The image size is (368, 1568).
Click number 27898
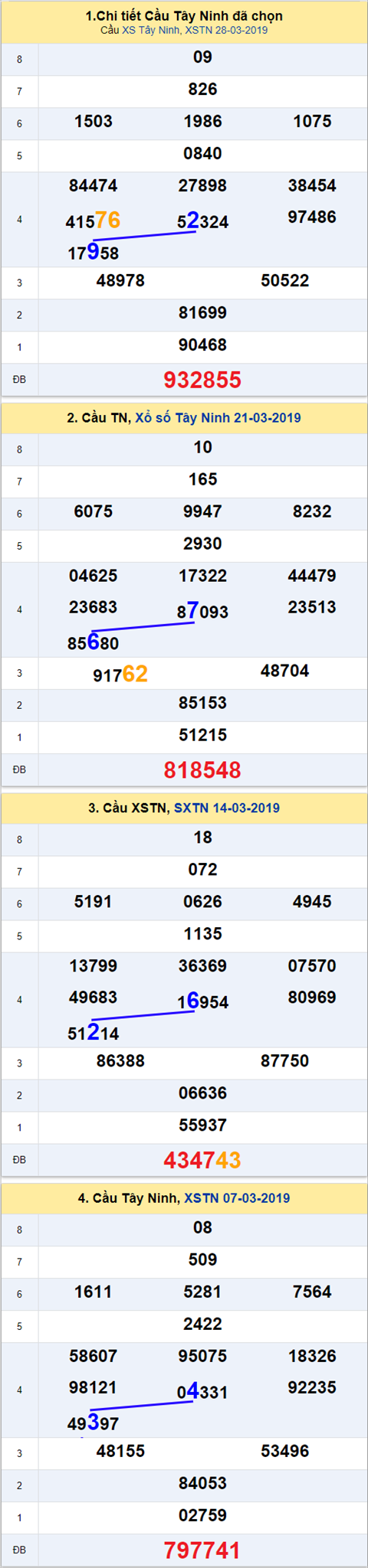pos(202,186)
